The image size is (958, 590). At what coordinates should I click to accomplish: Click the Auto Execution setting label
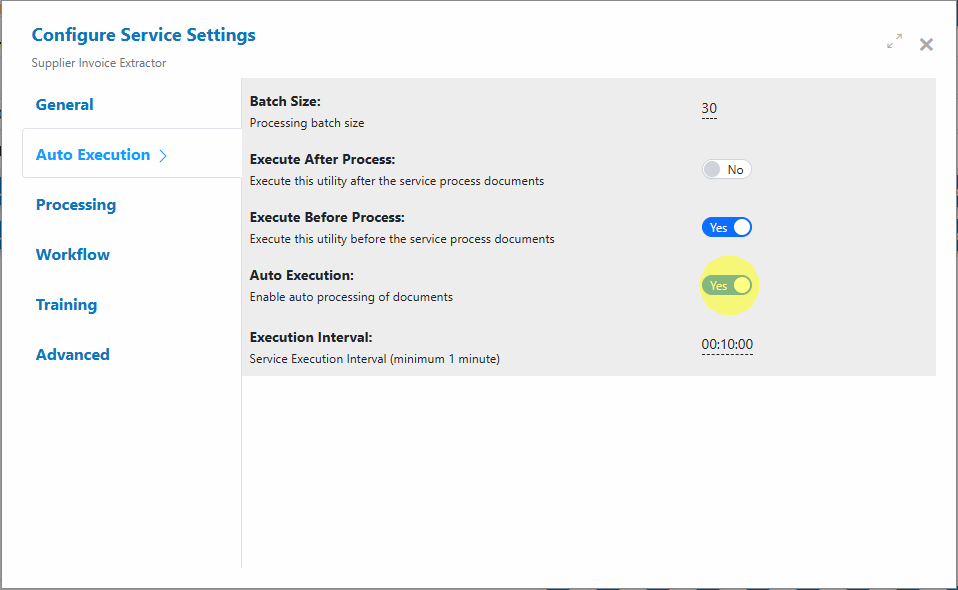pos(302,275)
